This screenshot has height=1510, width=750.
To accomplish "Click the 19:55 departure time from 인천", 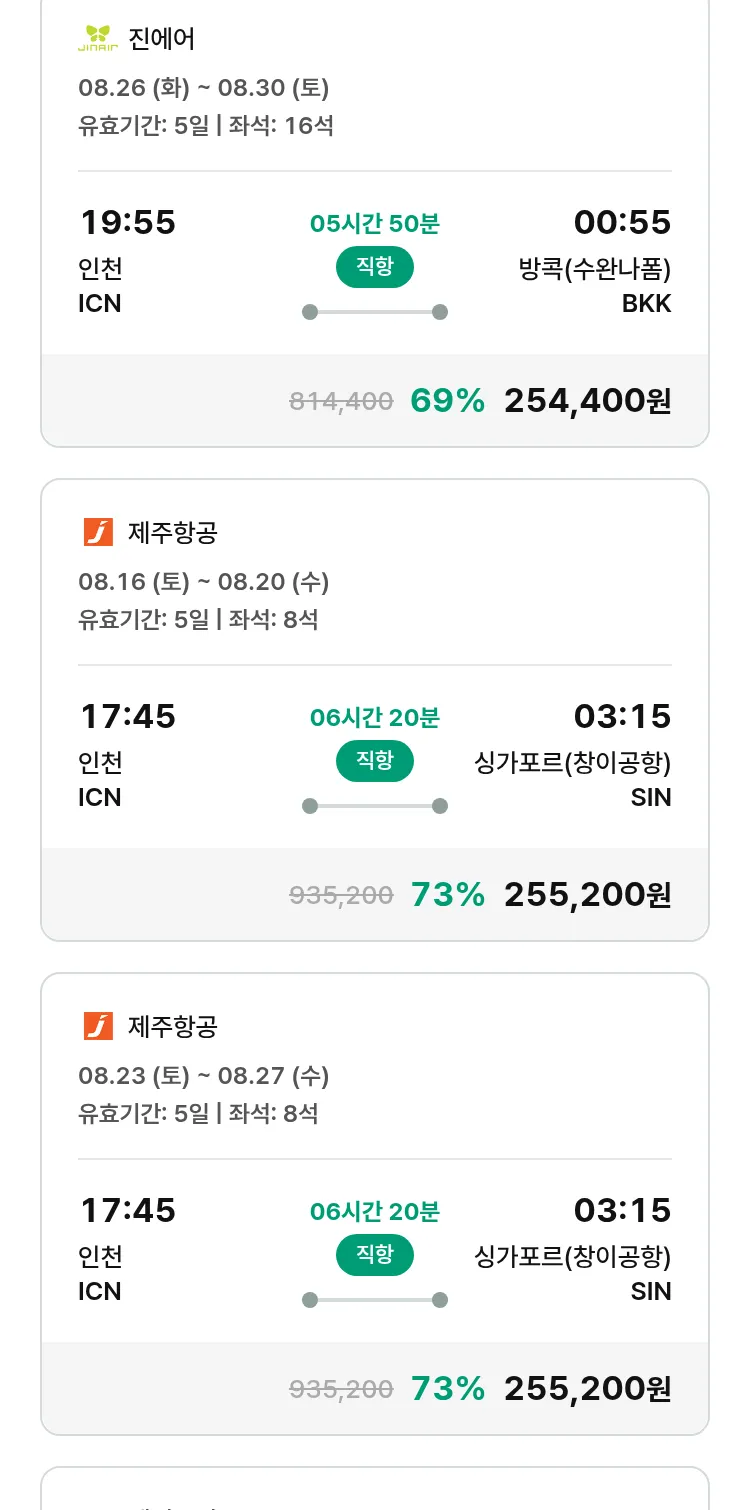I will (127, 222).
